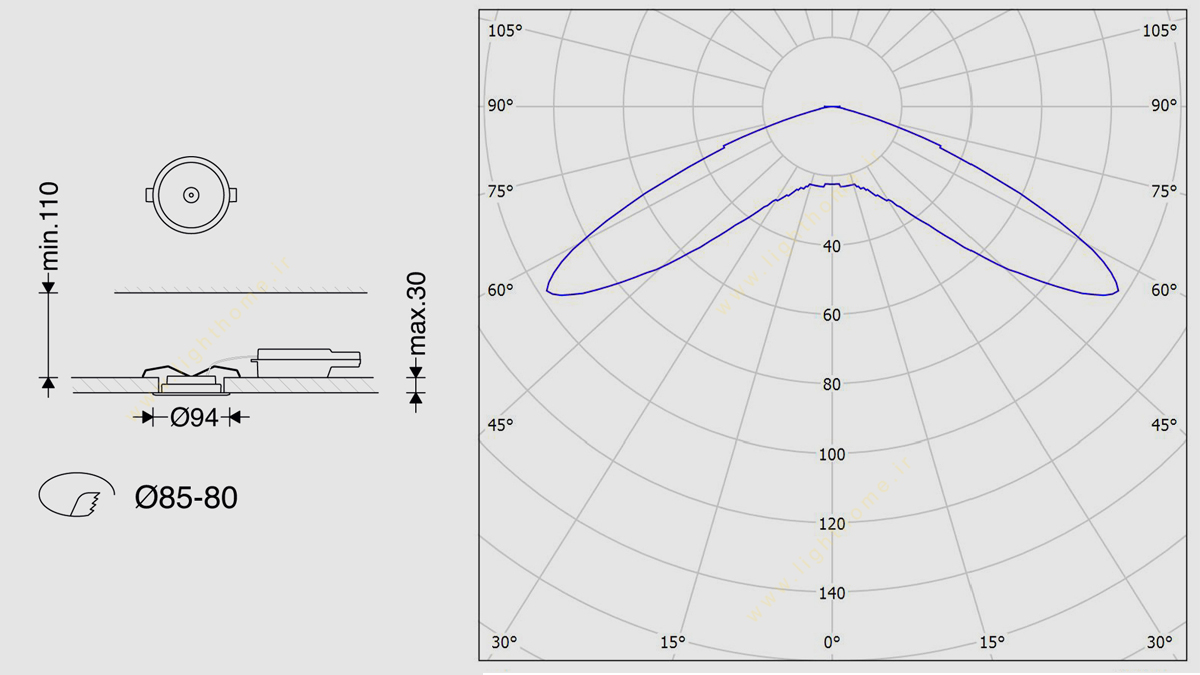Click the 45° label on chart's right edge

pos(1164,425)
